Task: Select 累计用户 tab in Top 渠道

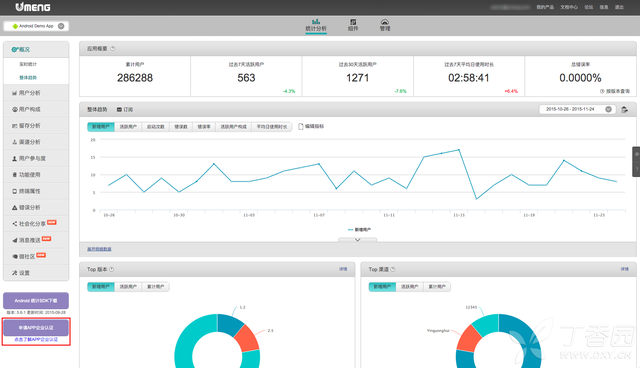Action: click(x=437, y=287)
